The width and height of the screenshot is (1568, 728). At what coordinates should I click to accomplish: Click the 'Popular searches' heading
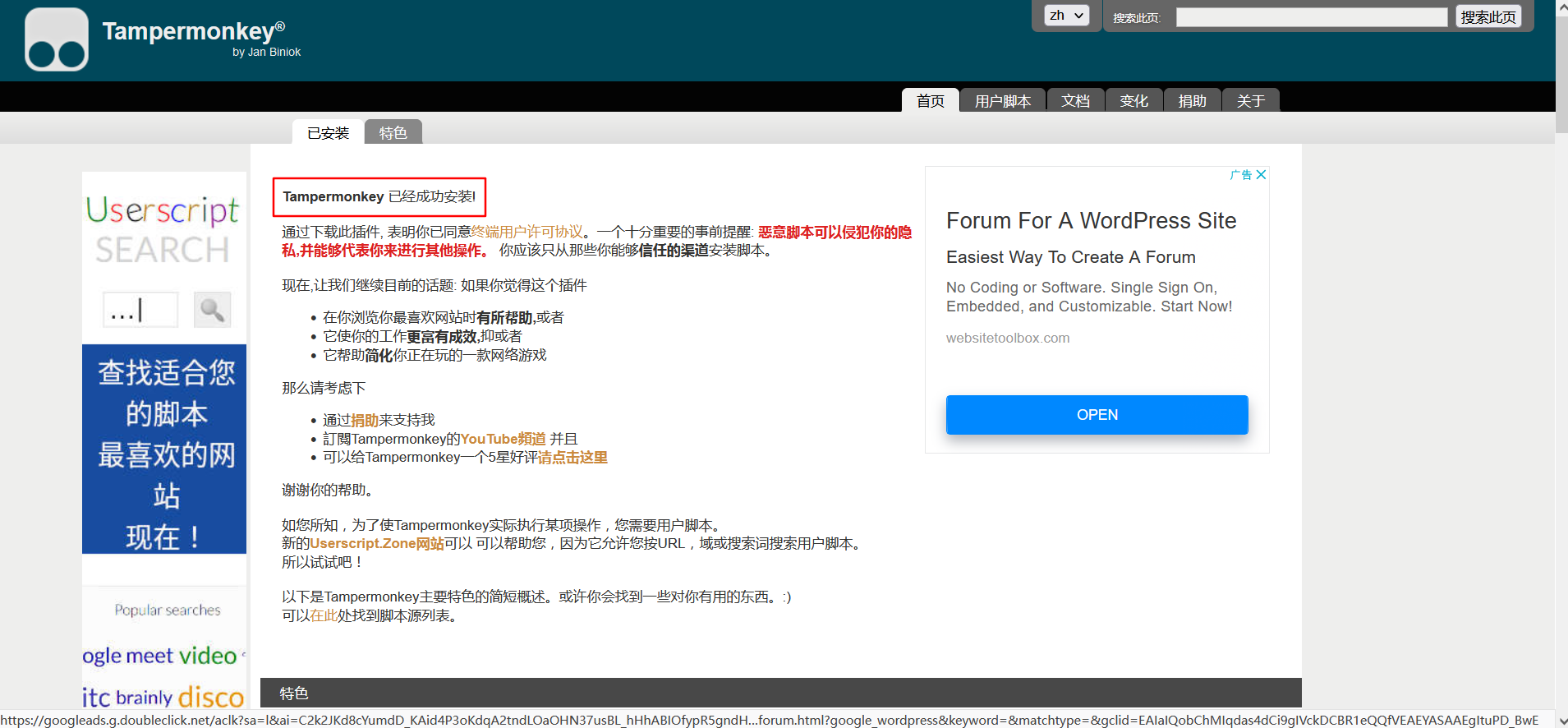tap(168, 610)
